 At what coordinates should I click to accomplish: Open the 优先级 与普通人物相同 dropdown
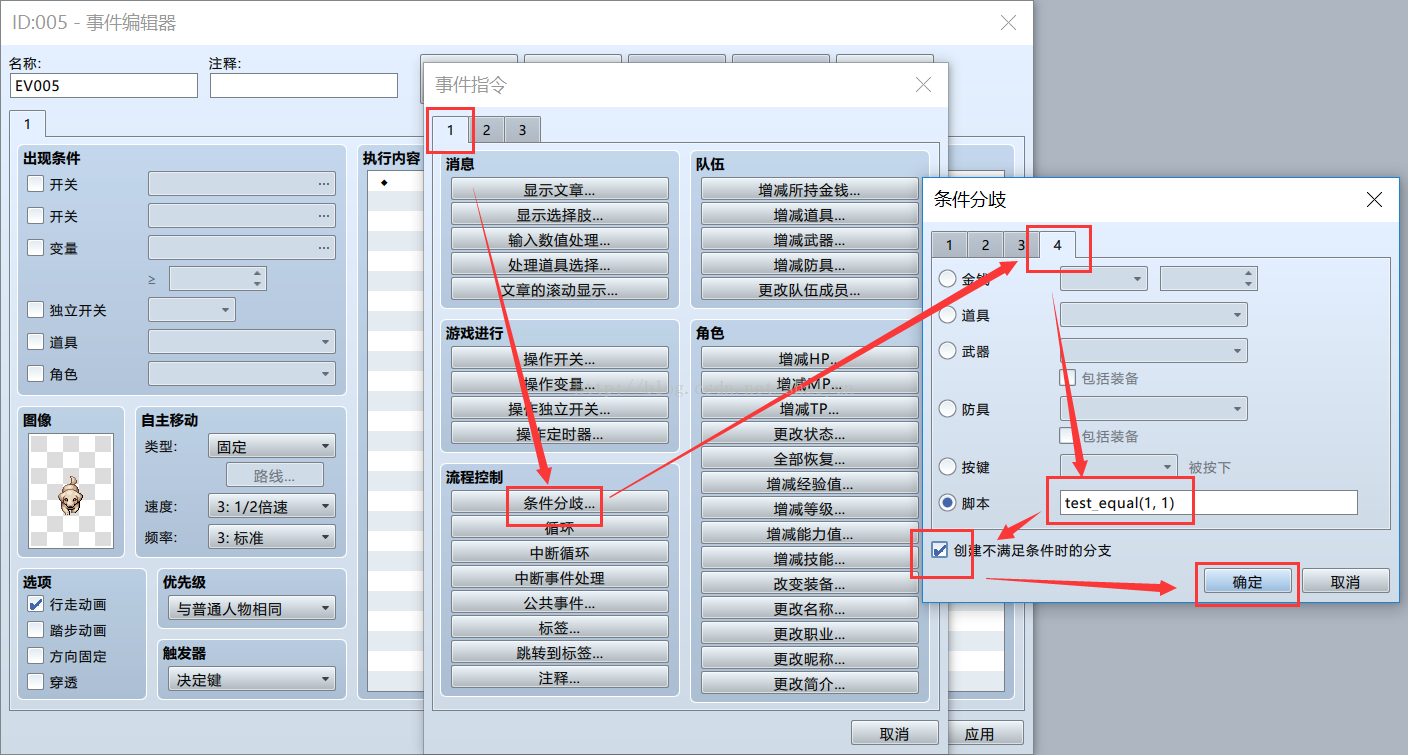click(252, 608)
